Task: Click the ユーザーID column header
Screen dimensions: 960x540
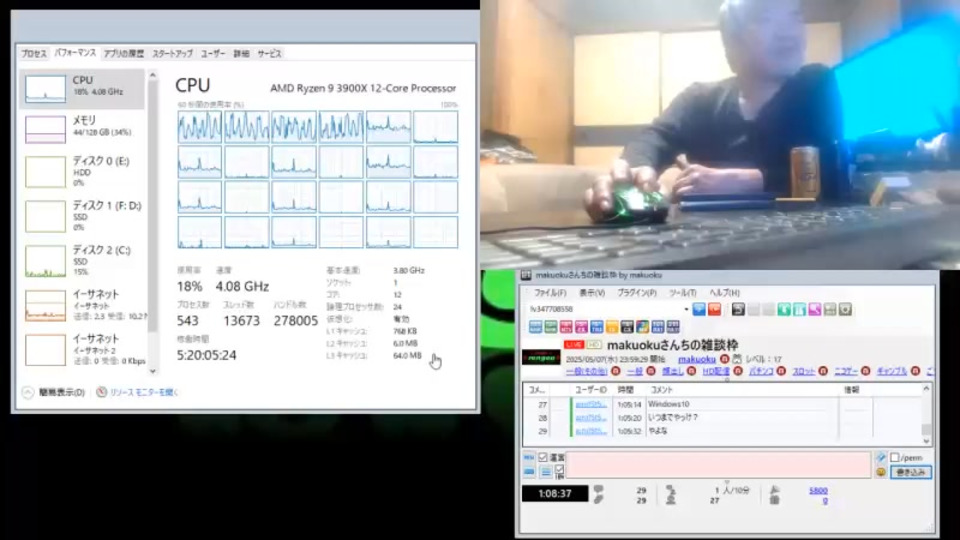Action: [x=591, y=389]
